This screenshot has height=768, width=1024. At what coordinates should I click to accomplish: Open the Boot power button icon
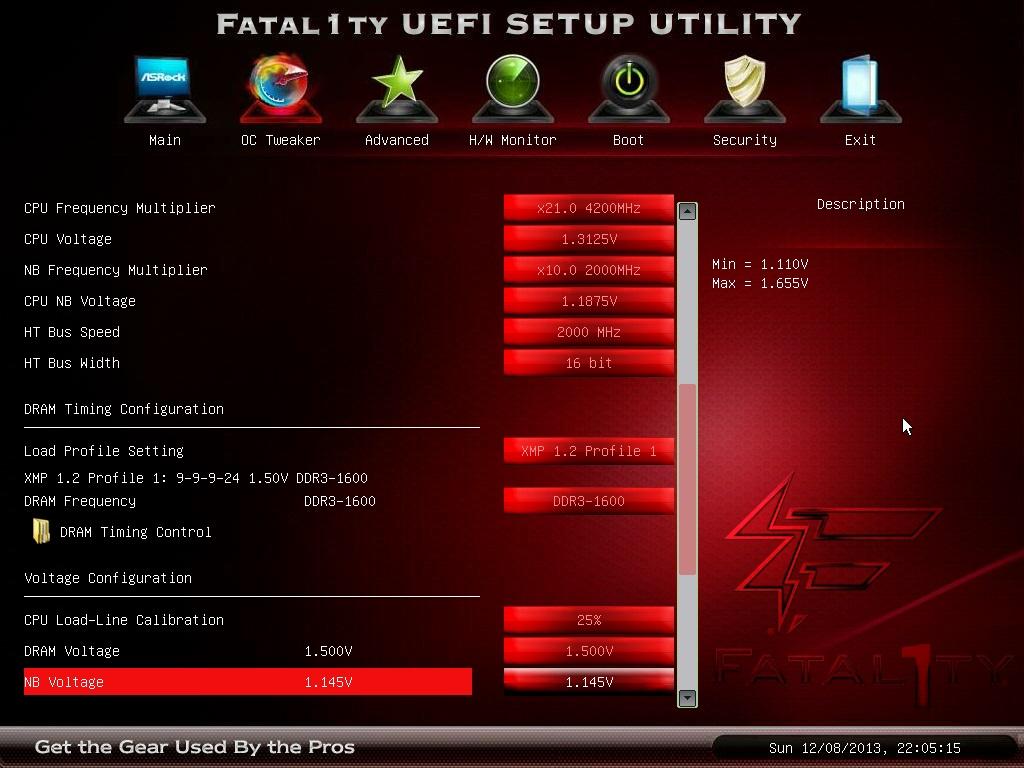pos(628,88)
